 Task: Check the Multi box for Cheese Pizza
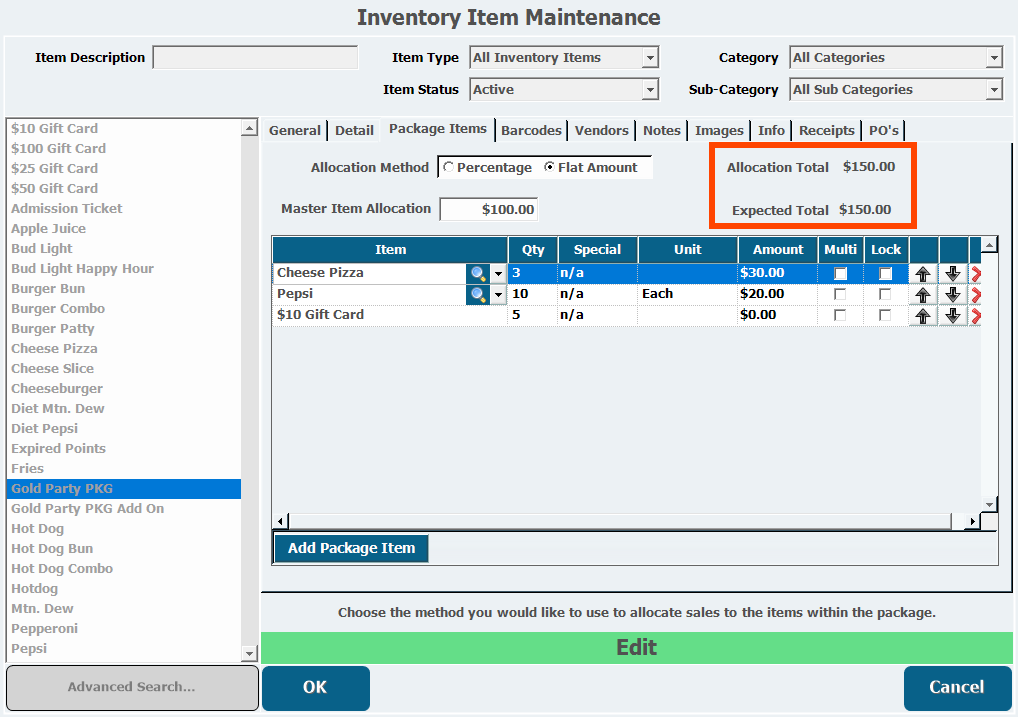(840, 273)
